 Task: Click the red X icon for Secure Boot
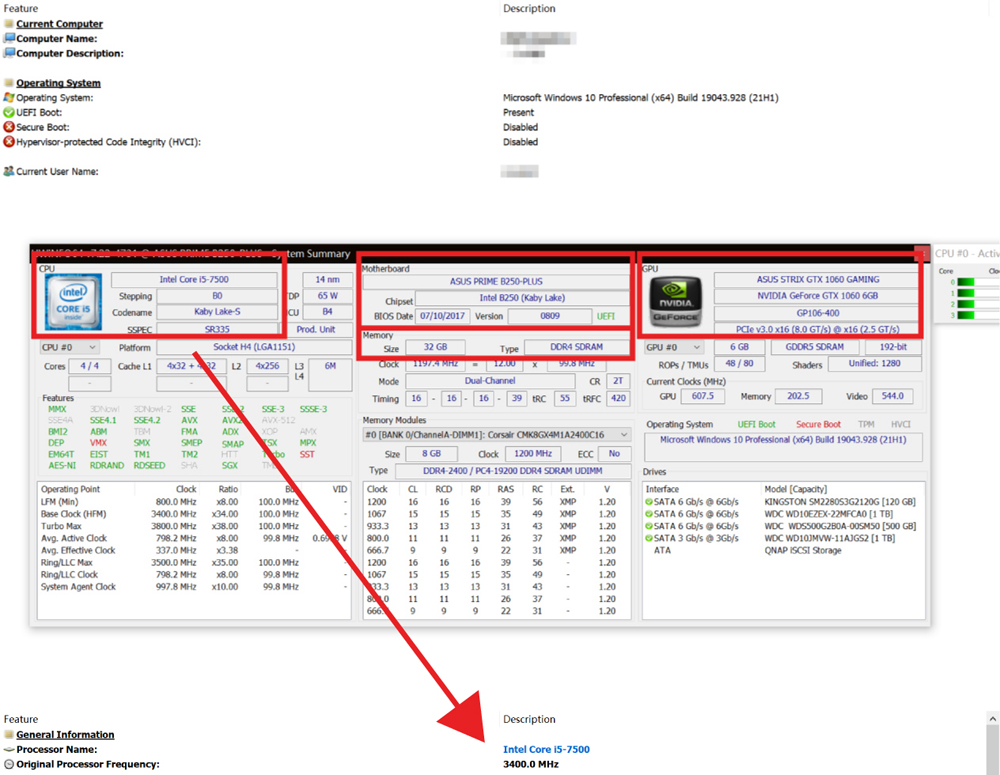[9, 127]
